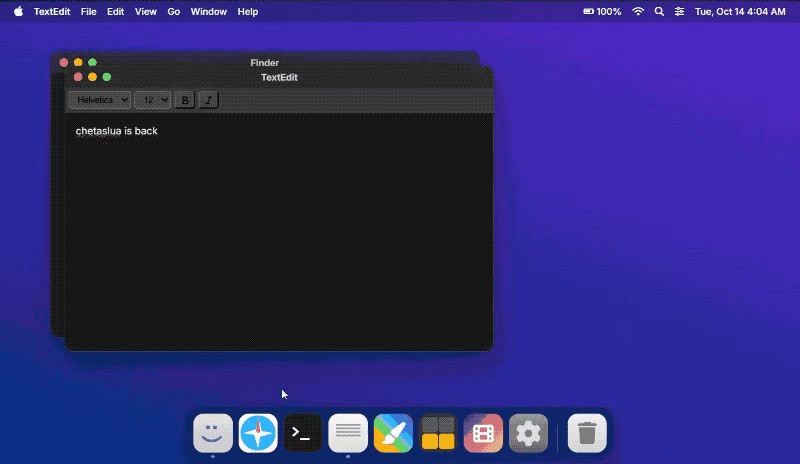This screenshot has width=800, height=464.
Task: Click inside the TextEdit document area
Action: pyautogui.click(x=279, y=232)
